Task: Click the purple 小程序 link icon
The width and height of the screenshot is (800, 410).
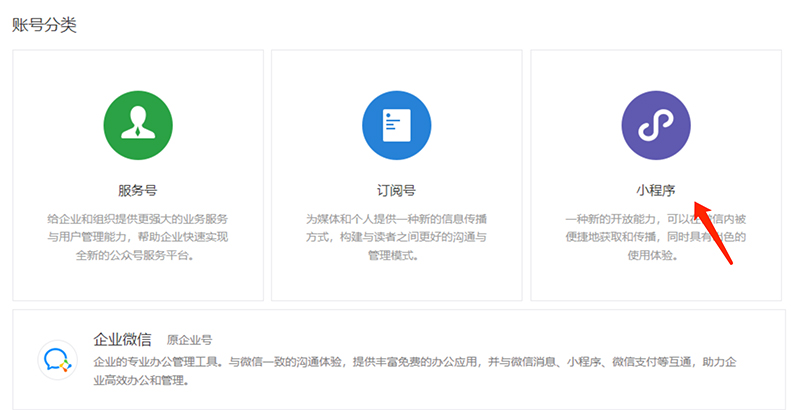Action: [x=656, y=125]
